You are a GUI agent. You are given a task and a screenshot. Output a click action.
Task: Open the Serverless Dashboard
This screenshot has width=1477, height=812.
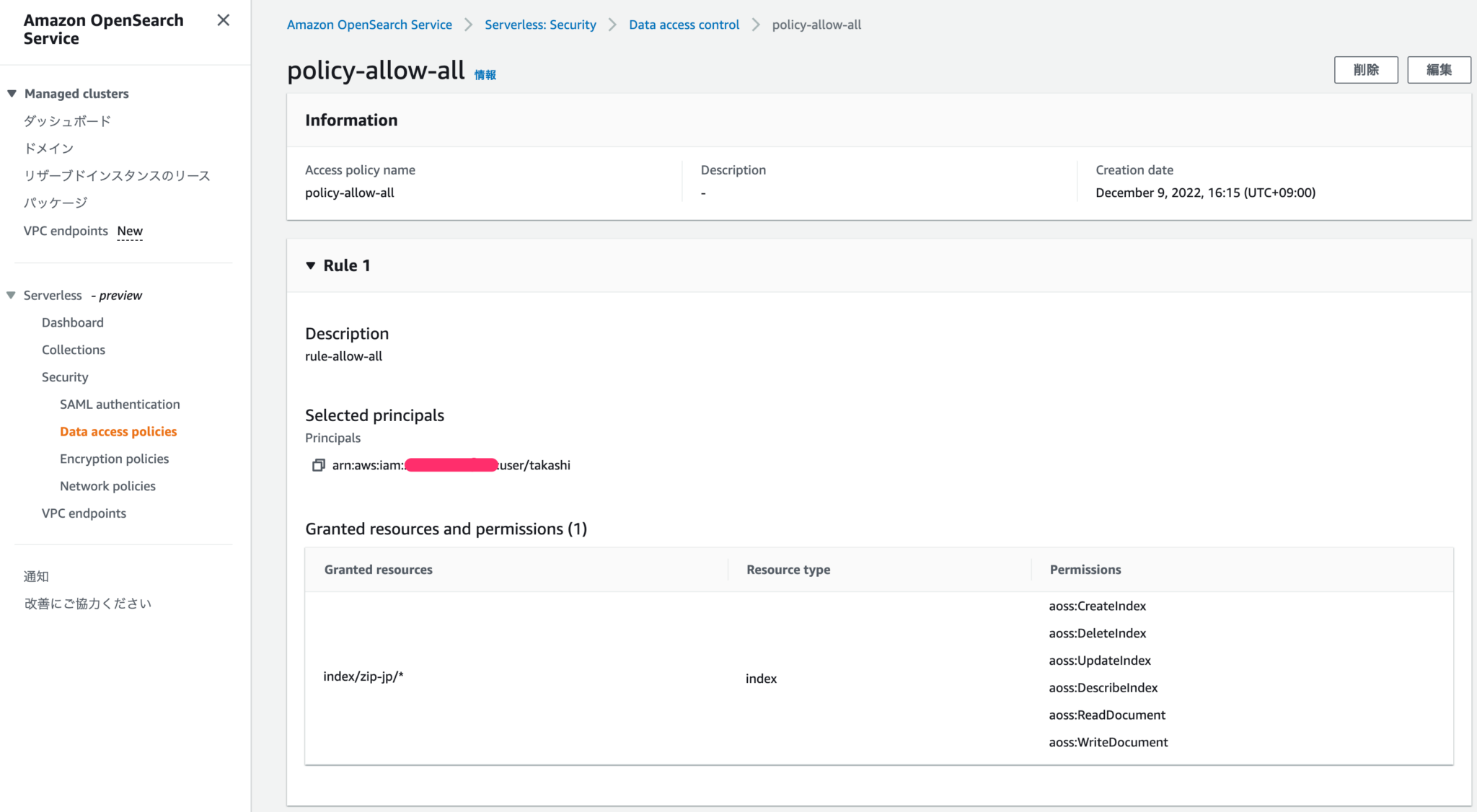[72, 322]
